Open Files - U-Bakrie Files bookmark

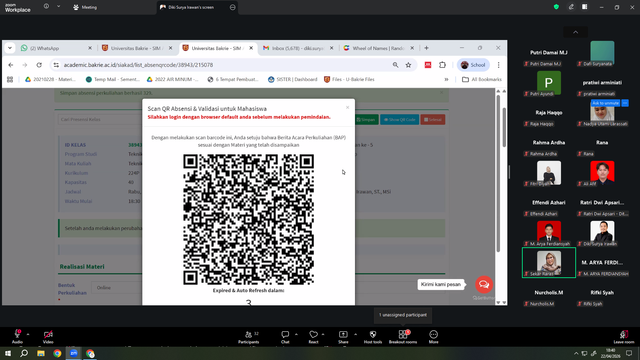(x=349, y=80)
